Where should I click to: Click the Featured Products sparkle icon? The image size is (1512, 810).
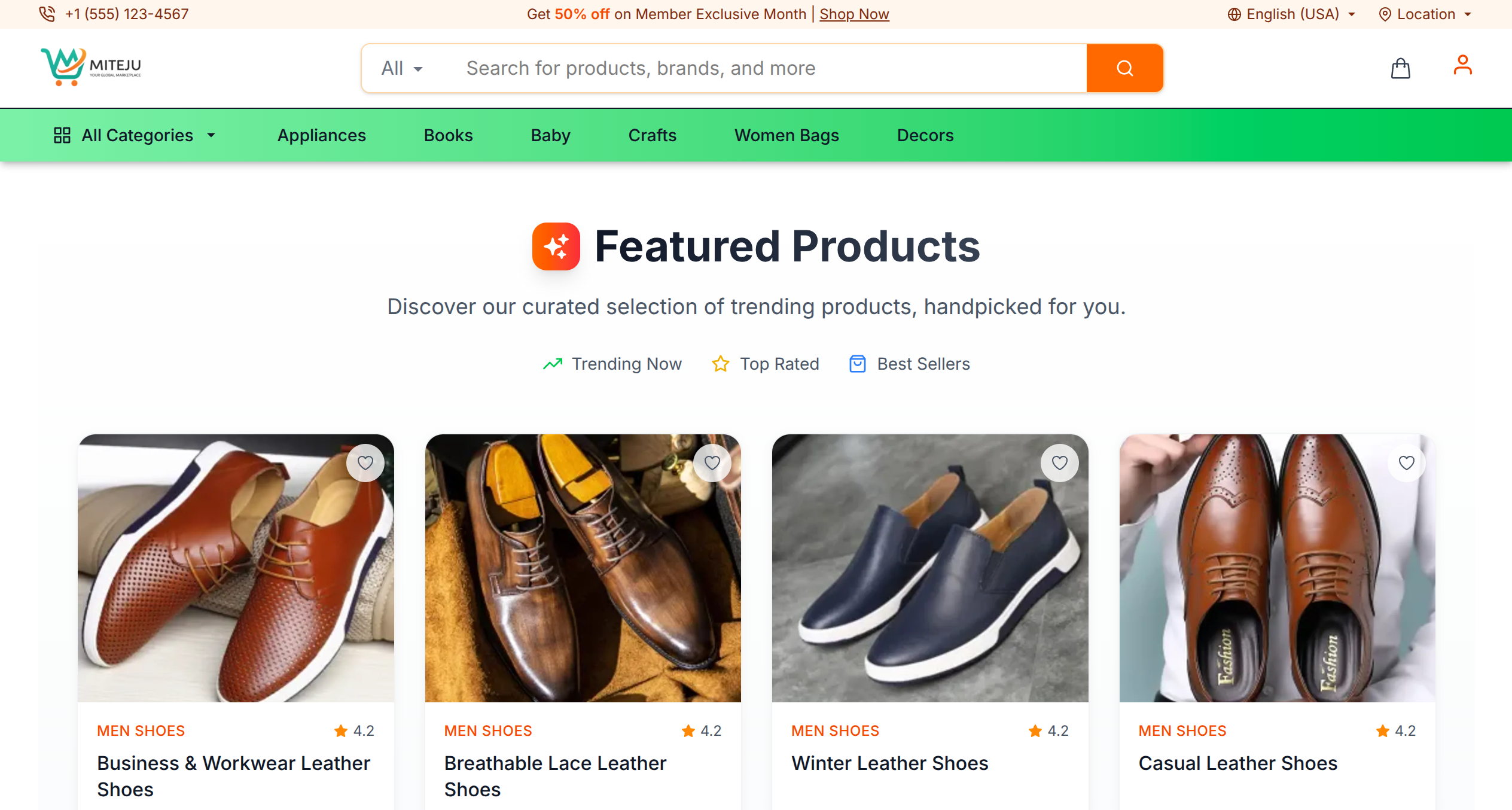coord(556,246)
